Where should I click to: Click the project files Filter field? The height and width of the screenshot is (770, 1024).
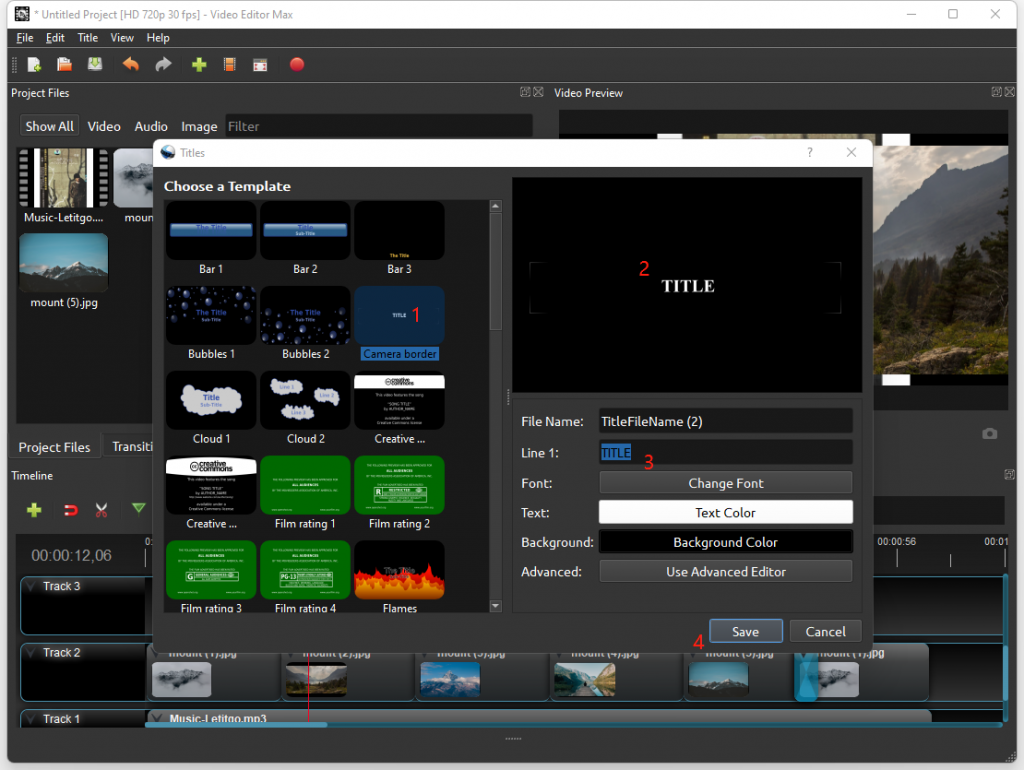coord(379,126)
